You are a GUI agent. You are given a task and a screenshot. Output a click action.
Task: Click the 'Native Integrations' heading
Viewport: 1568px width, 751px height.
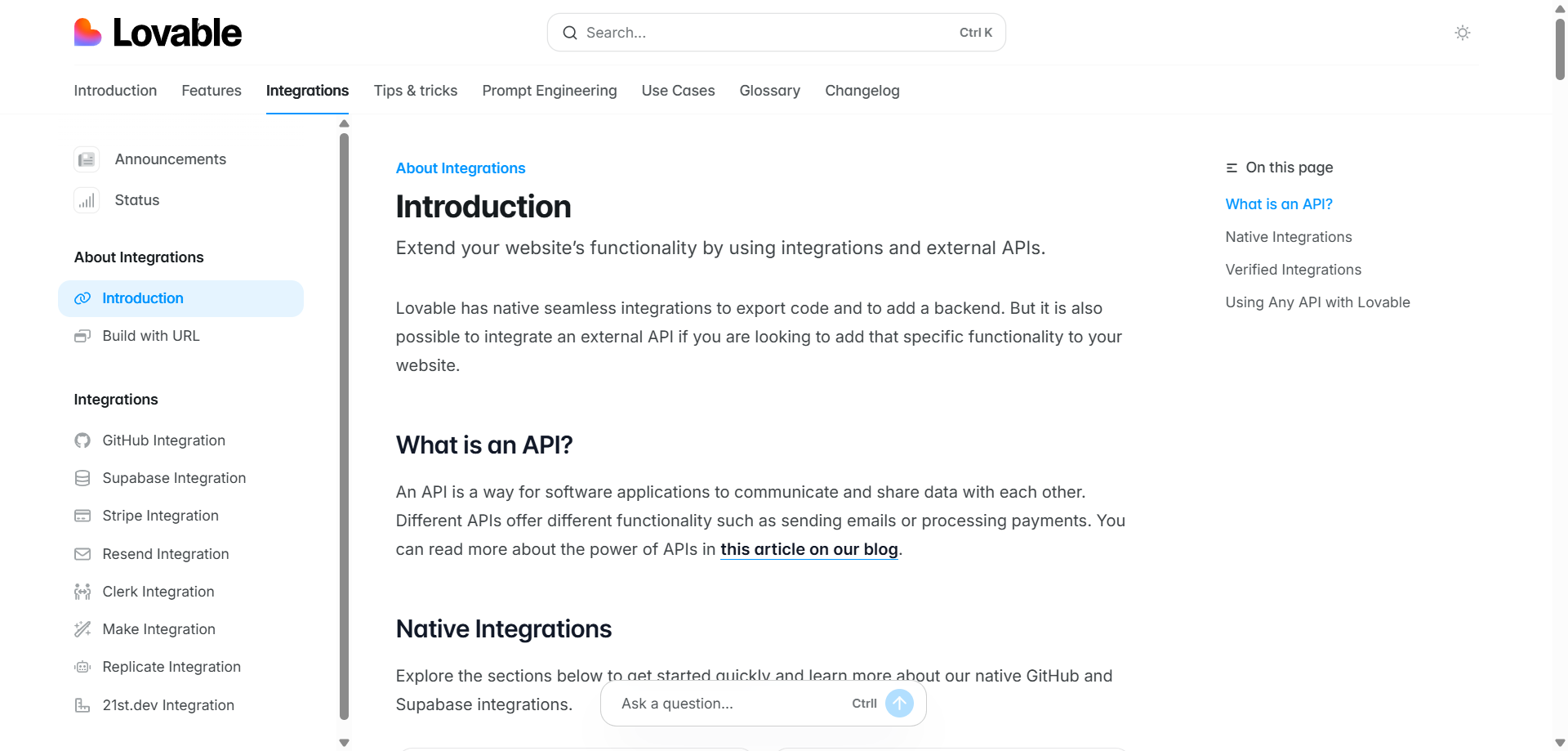click(x=504, y=629)
